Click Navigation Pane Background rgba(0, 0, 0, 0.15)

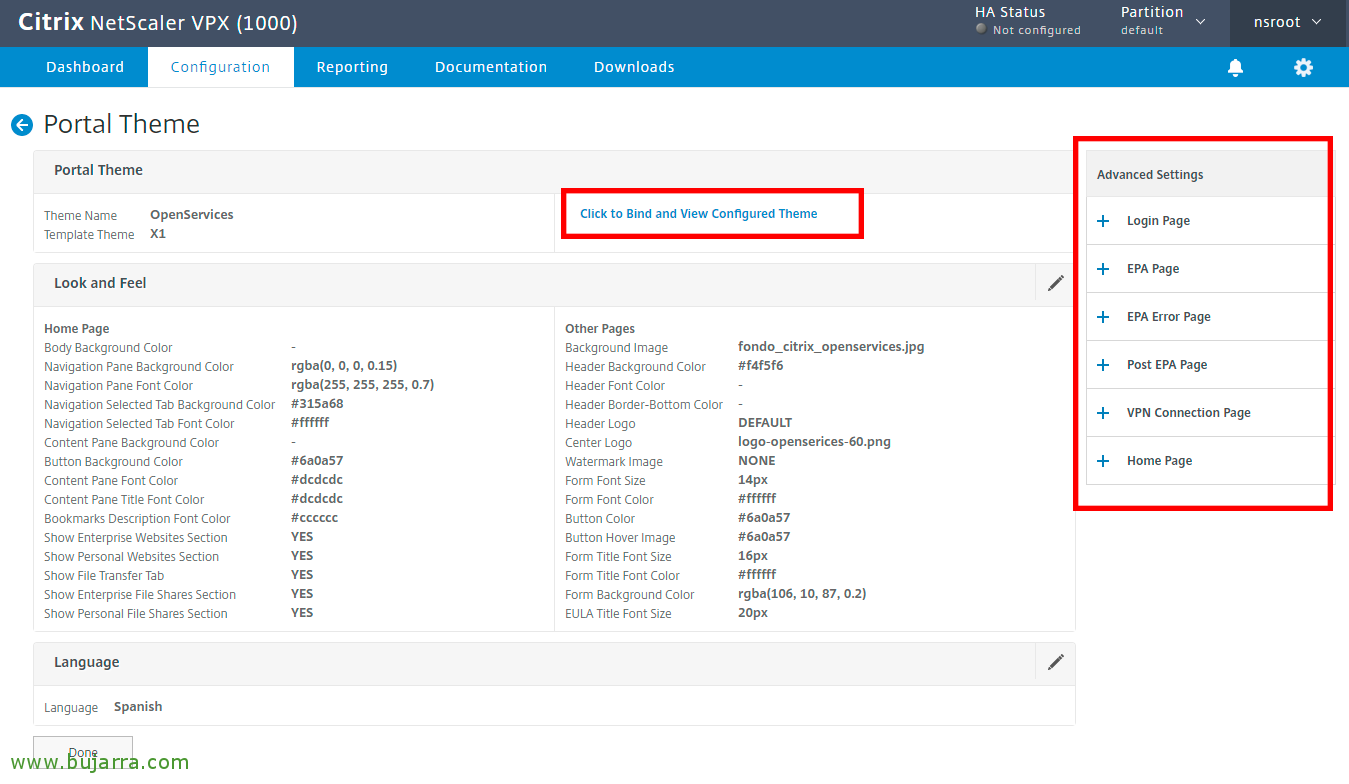point(344,366)
